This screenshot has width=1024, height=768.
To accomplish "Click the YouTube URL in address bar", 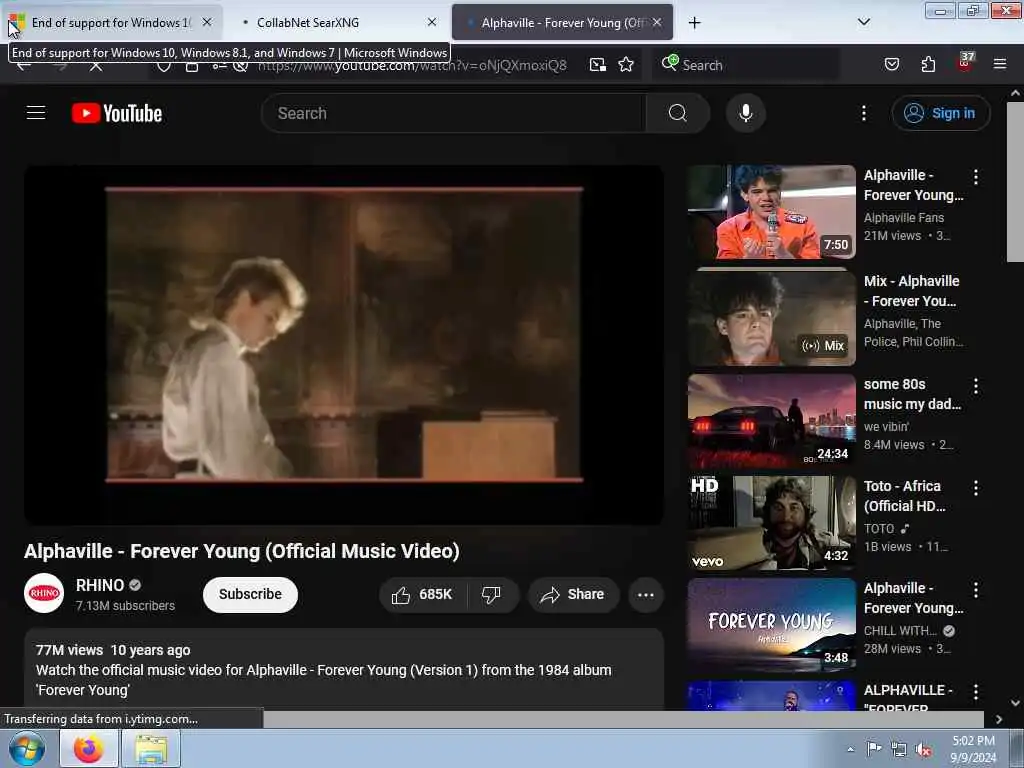I will tap(412, 66).
